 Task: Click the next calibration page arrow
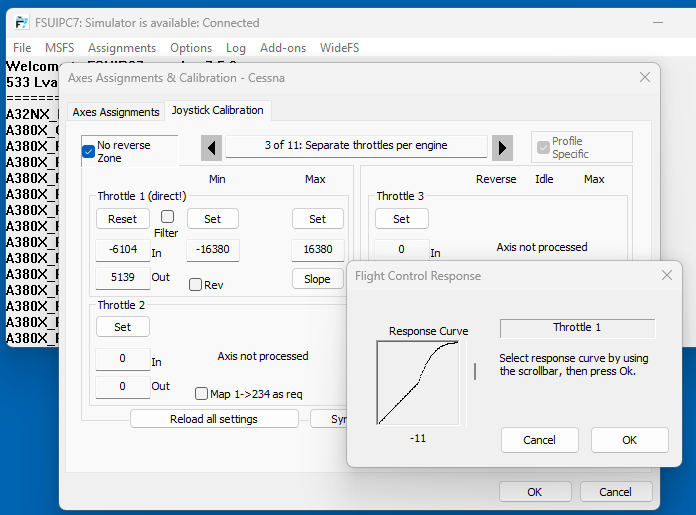point(503,147)
